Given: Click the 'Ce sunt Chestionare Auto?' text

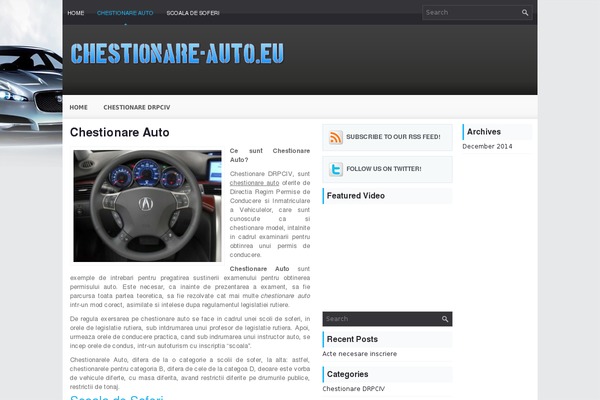Looking at the screenshot, I should click(x=270, y=155).
